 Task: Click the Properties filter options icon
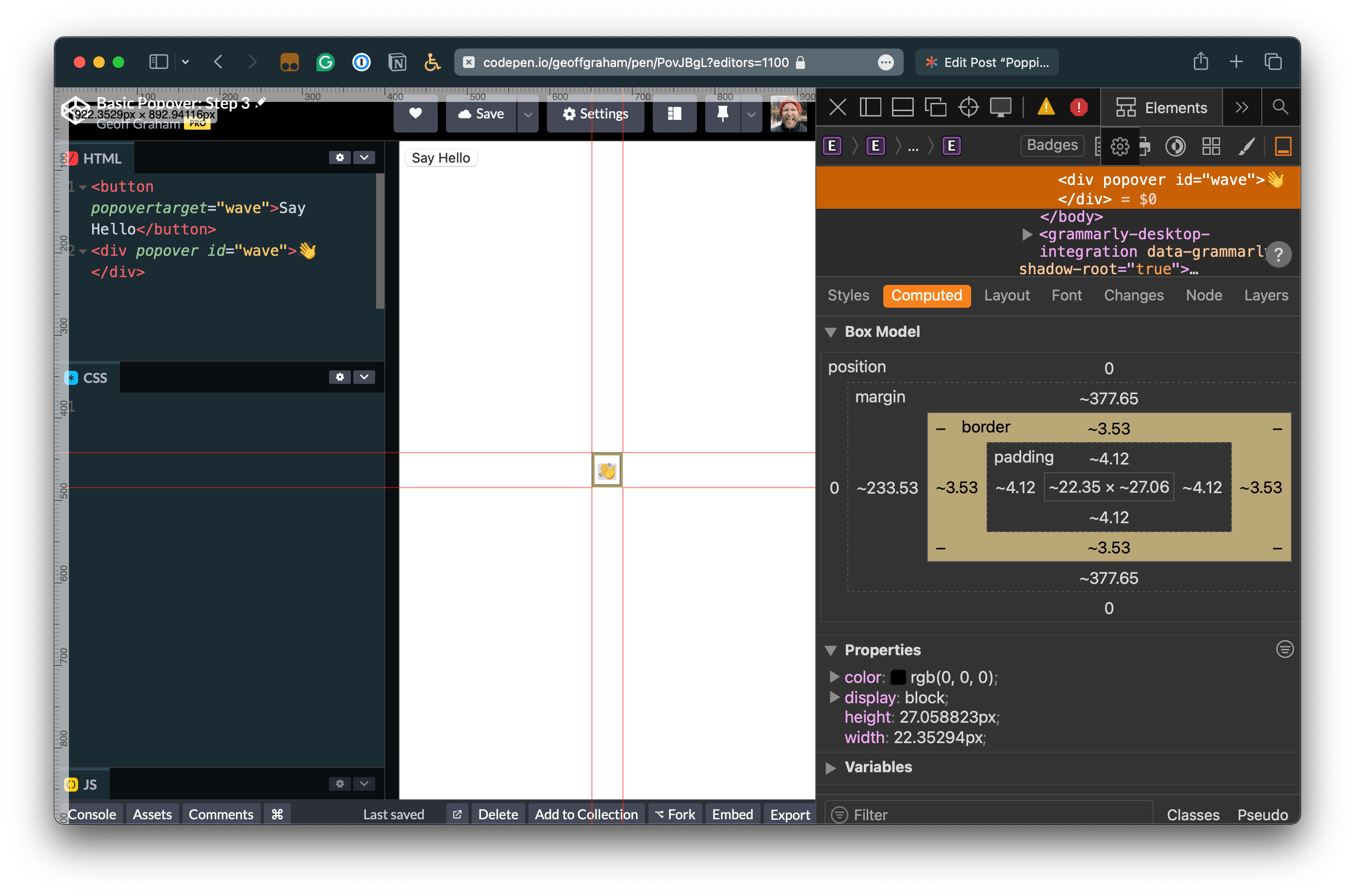[x=1284, y=650]
